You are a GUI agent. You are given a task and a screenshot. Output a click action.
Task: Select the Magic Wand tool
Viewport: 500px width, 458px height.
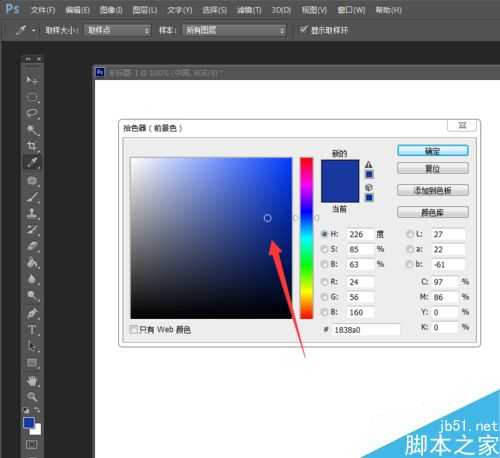tap(32, 130)
